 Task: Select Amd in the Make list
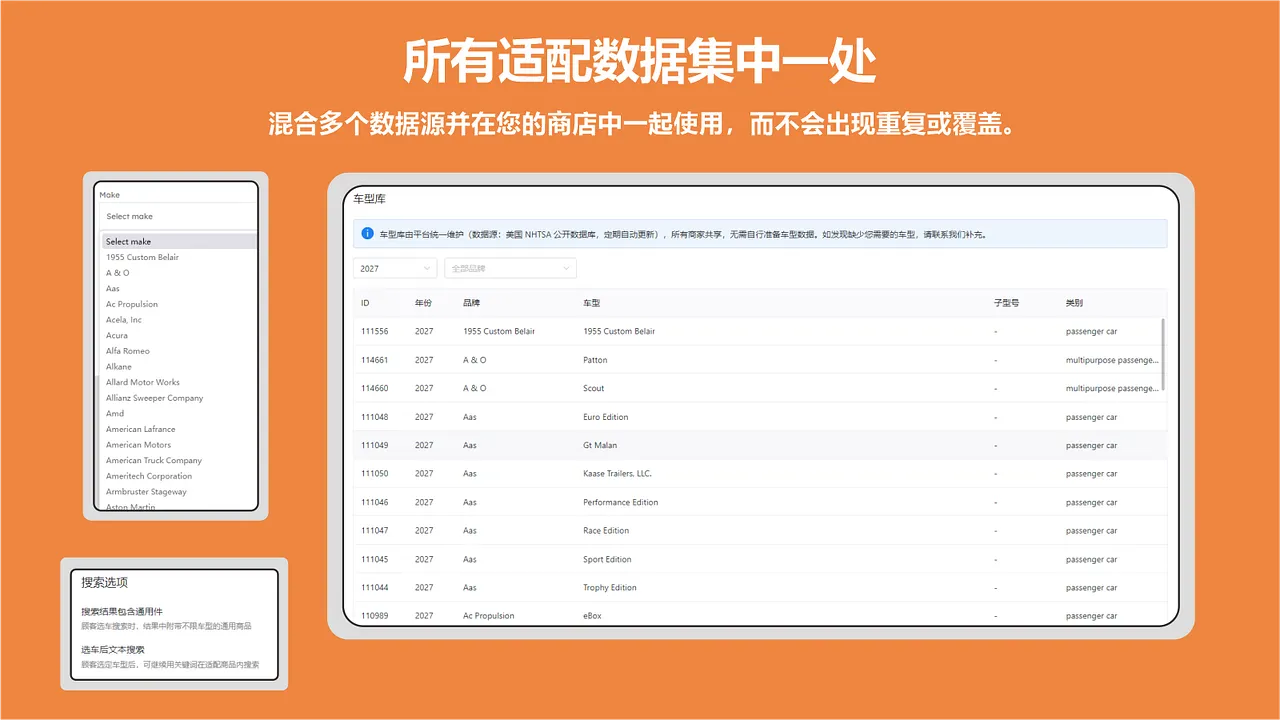(115, 413)
